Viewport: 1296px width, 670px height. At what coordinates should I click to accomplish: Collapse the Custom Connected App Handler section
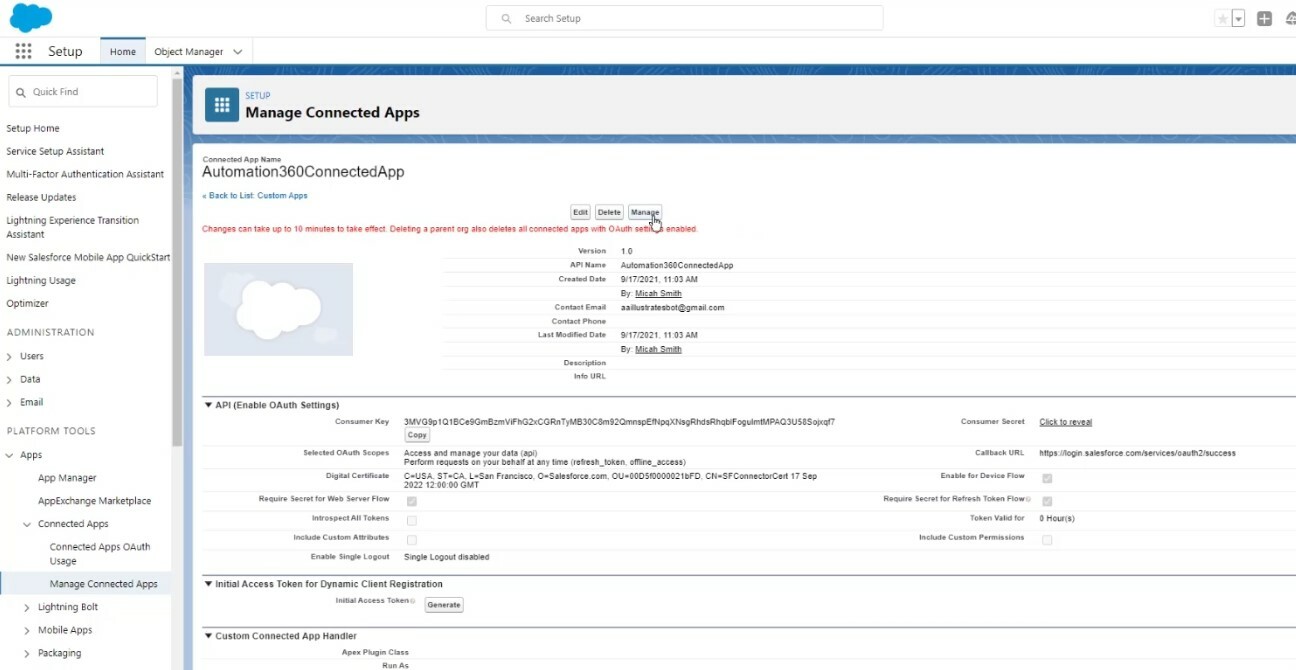[208, 636]
